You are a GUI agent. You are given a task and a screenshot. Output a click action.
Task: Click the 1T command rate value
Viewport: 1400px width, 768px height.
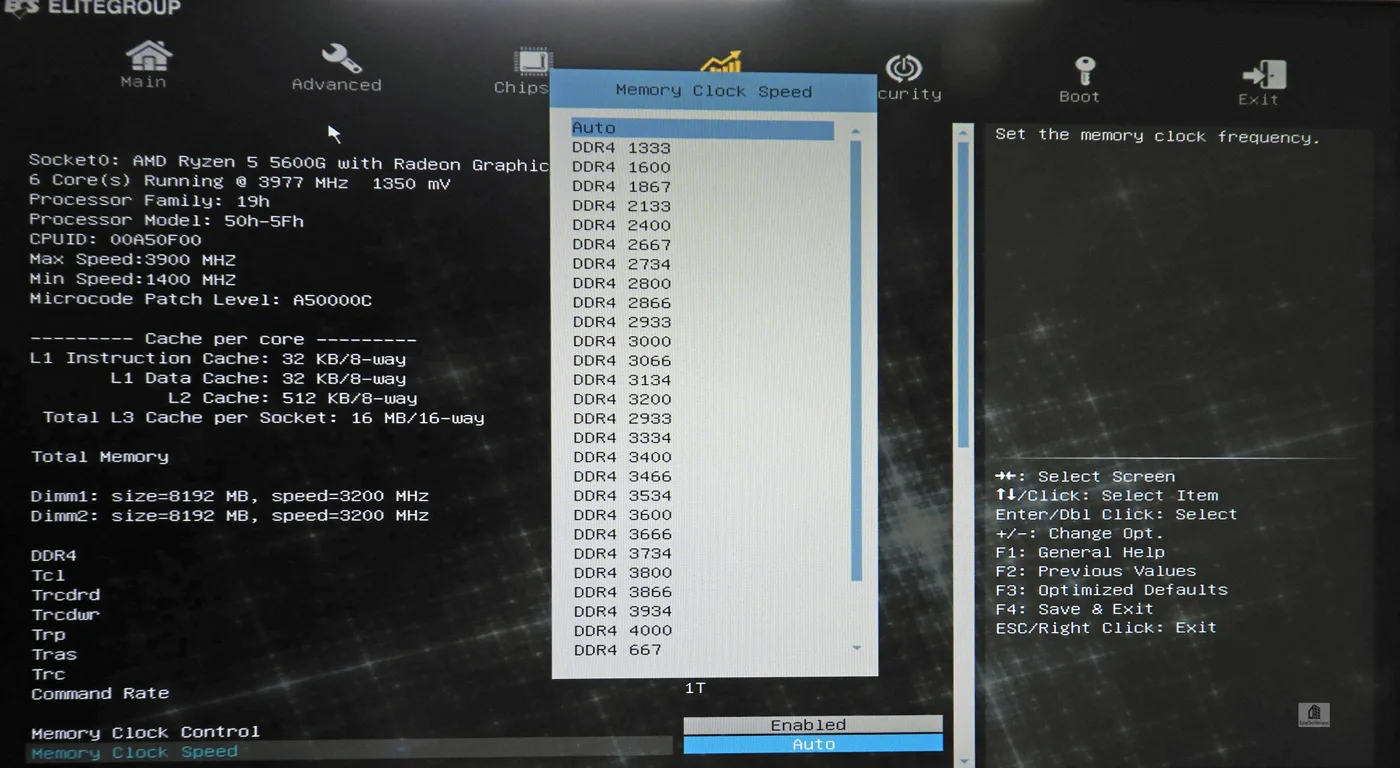click(x=695, y=688)
